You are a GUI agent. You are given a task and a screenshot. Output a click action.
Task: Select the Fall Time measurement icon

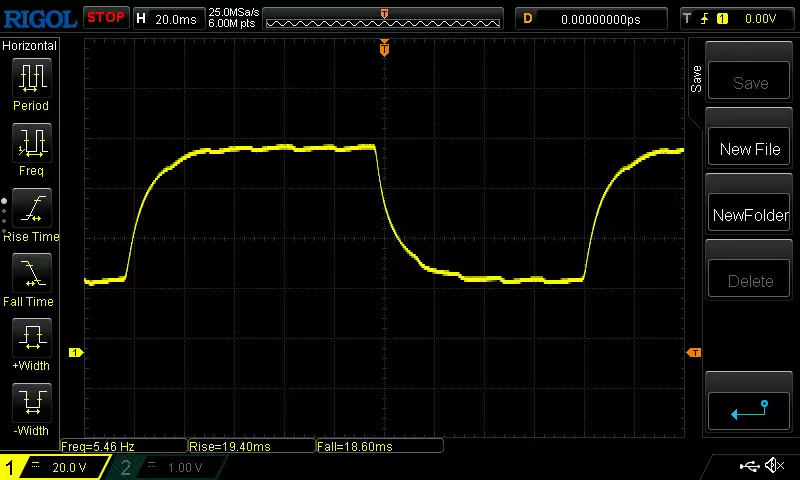click(31, 274)
